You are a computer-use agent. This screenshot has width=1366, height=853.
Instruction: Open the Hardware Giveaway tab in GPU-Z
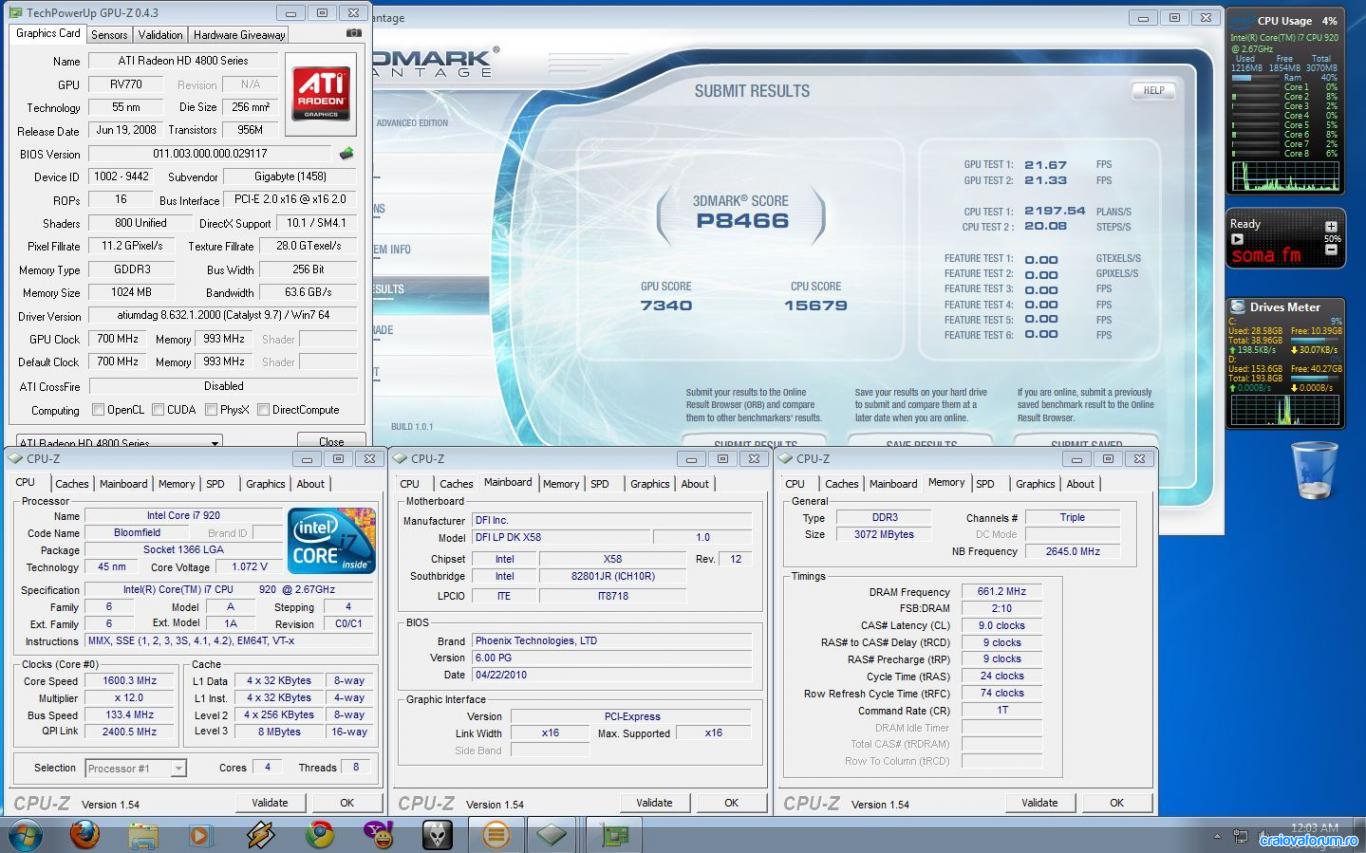pos(239,34)
